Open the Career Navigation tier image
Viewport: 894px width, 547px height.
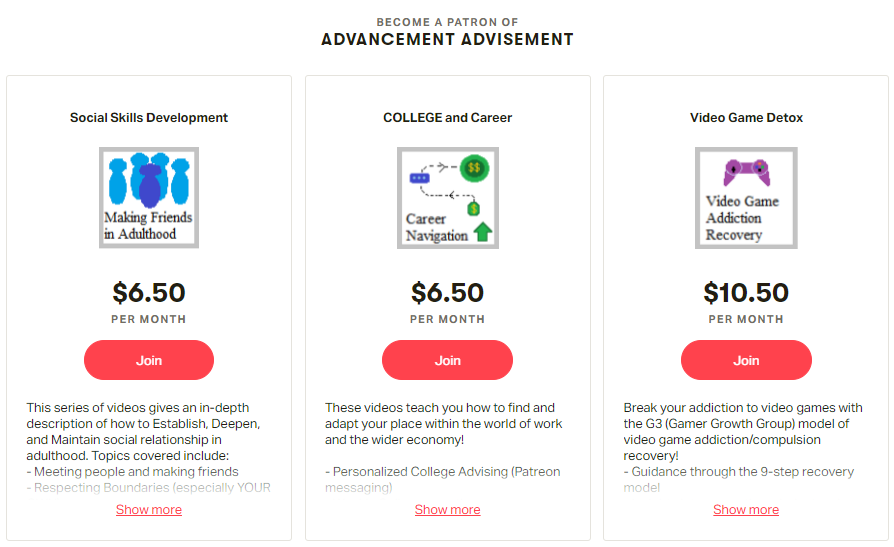448,197
